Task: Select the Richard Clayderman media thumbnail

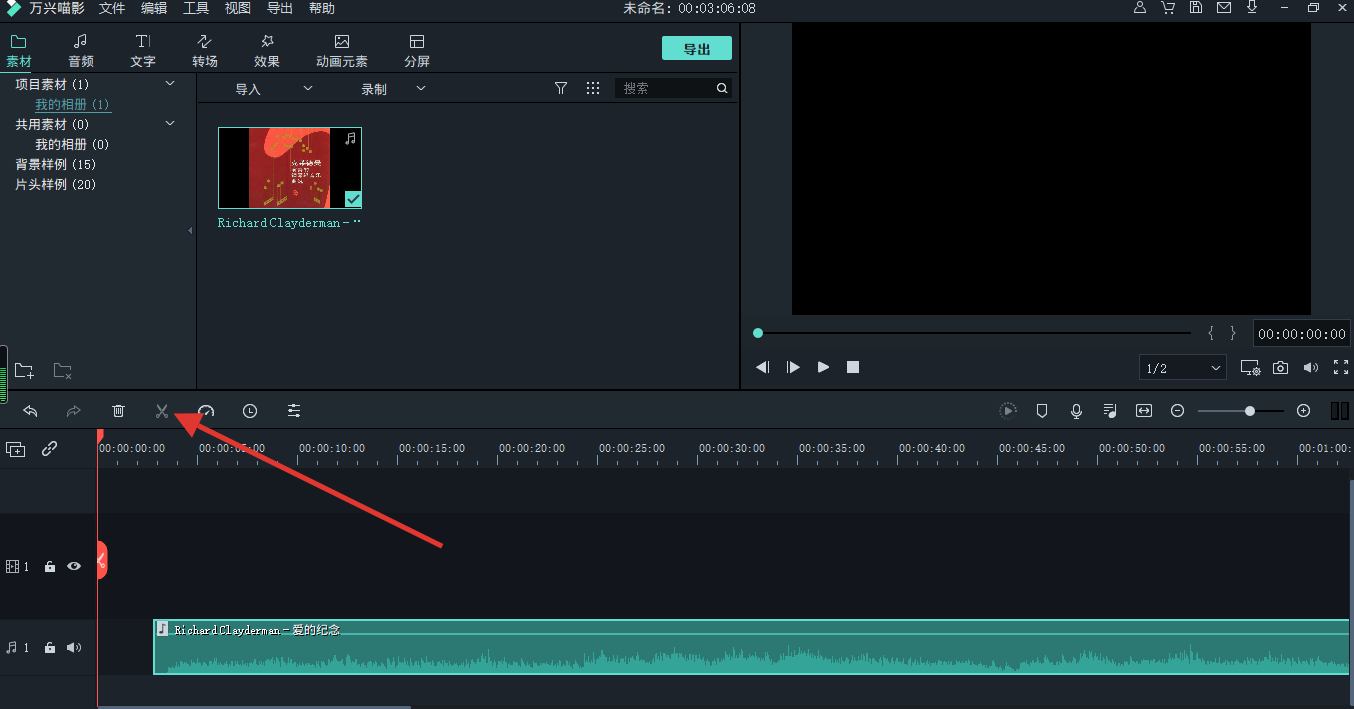Action: pyautogui.click(x=290, y=168)
